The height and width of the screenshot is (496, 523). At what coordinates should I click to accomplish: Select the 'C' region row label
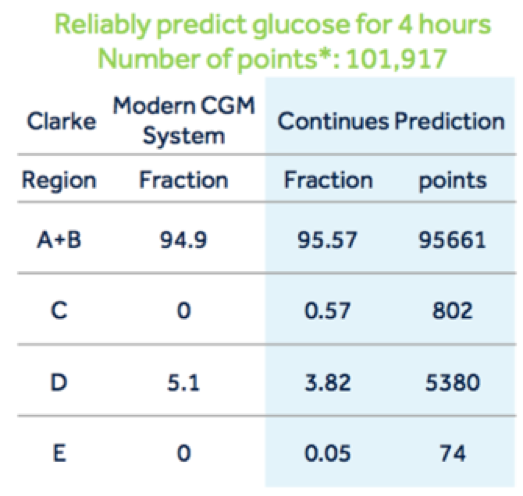coord(59,311)
